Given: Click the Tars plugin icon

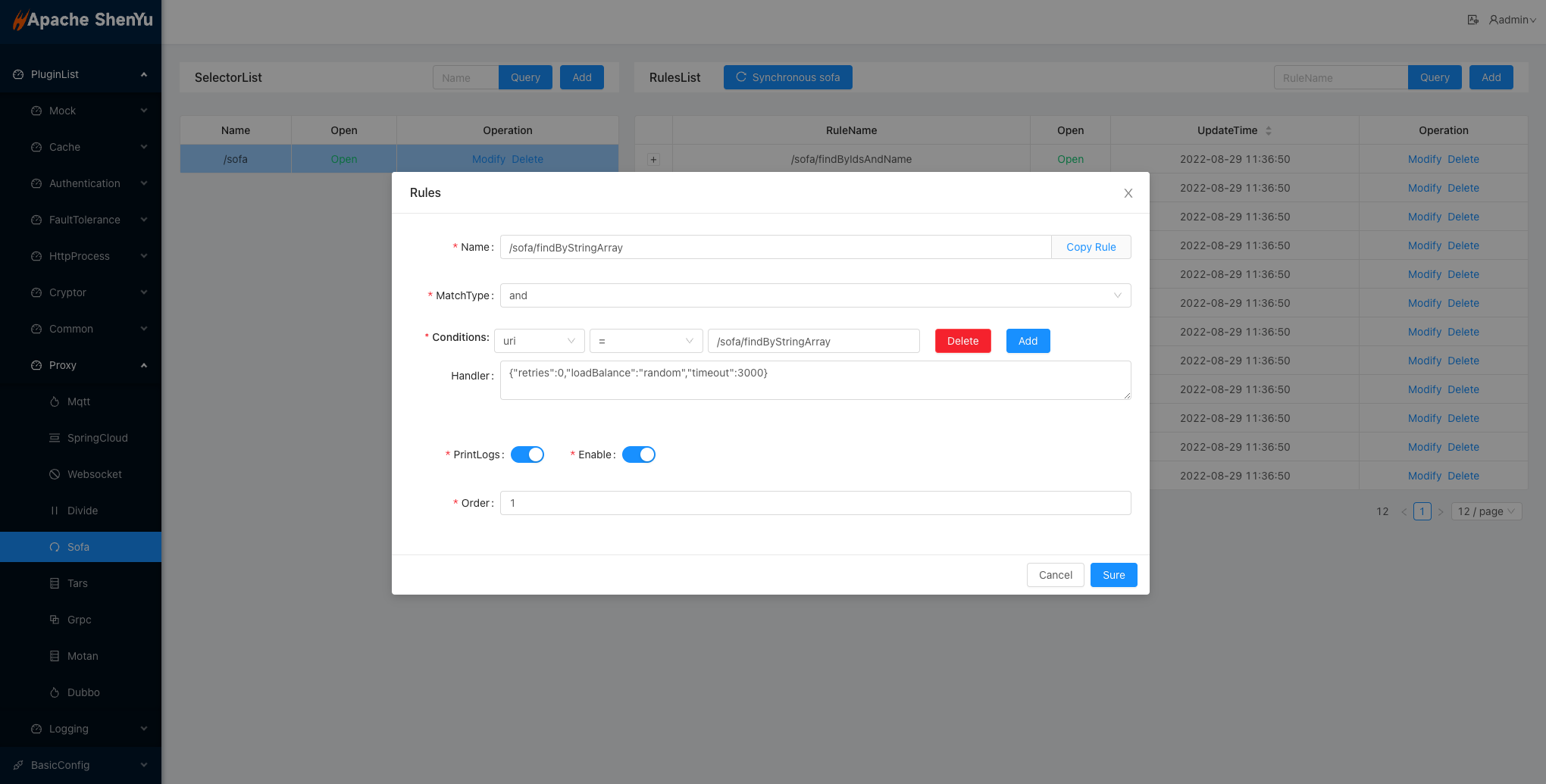Looking at the screenshot, I should click(x=55, y=583).
